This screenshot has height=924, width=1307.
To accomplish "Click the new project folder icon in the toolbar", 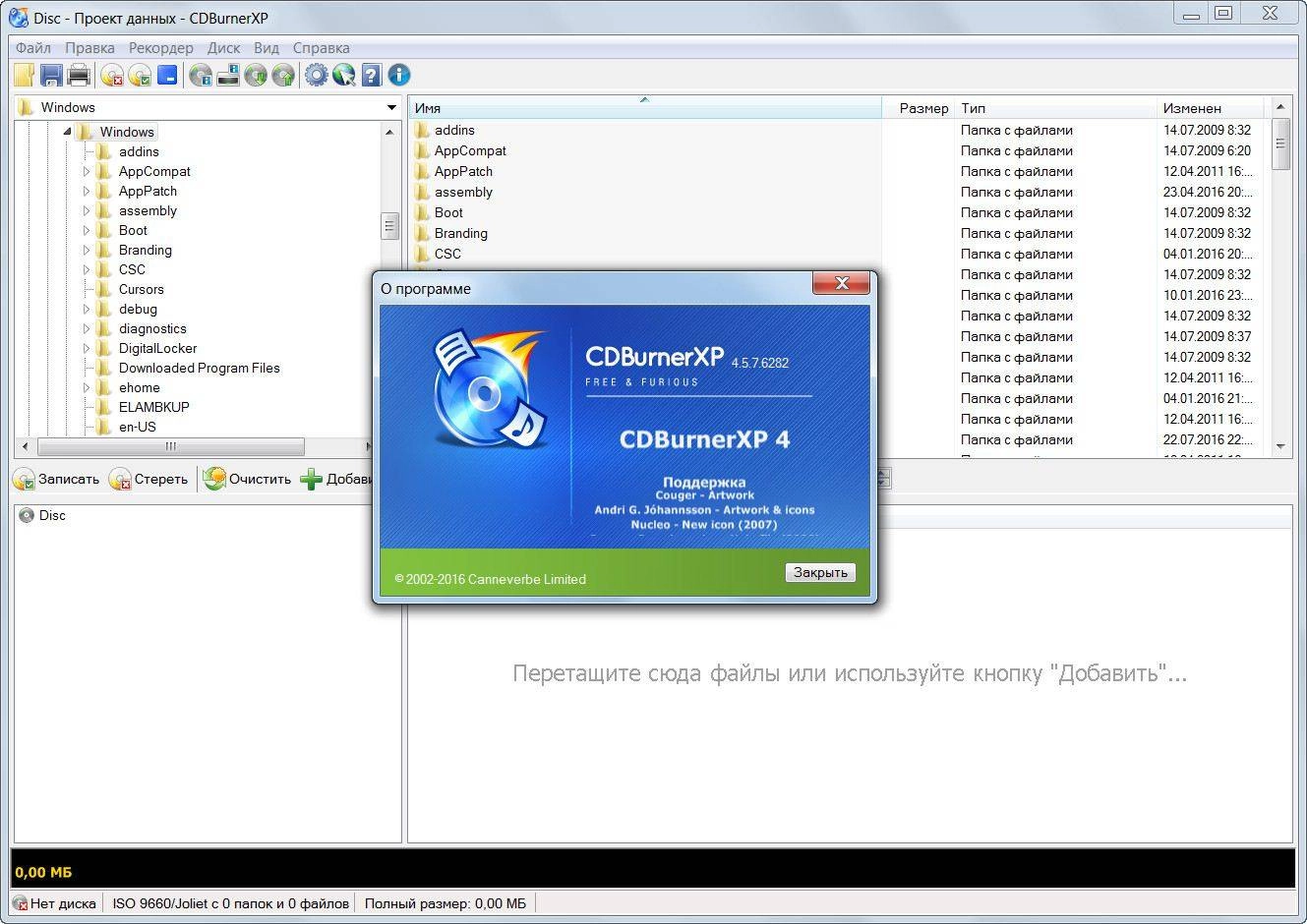I will click(25, 75).
